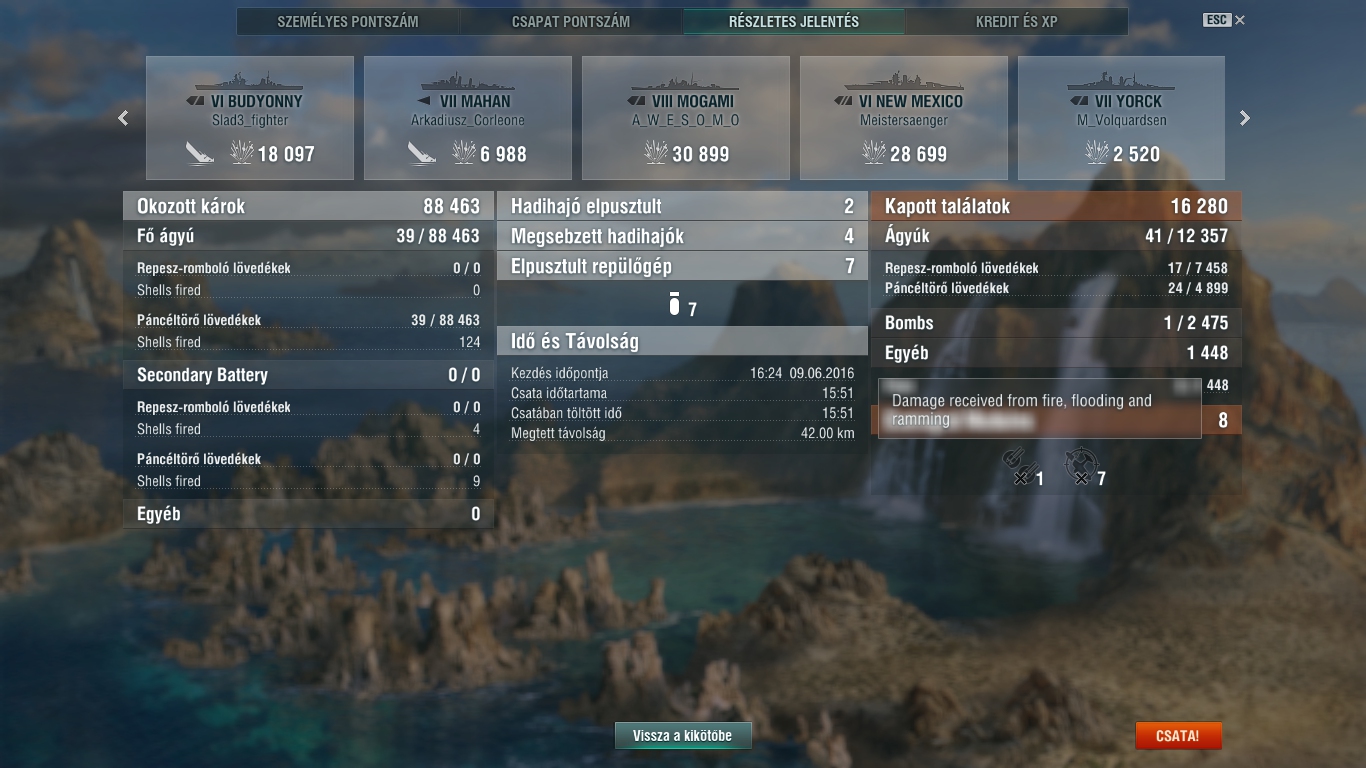Click the Kapott találatok header row
The height and width of the screenshot is (768, 1366).
point(1056,206)
